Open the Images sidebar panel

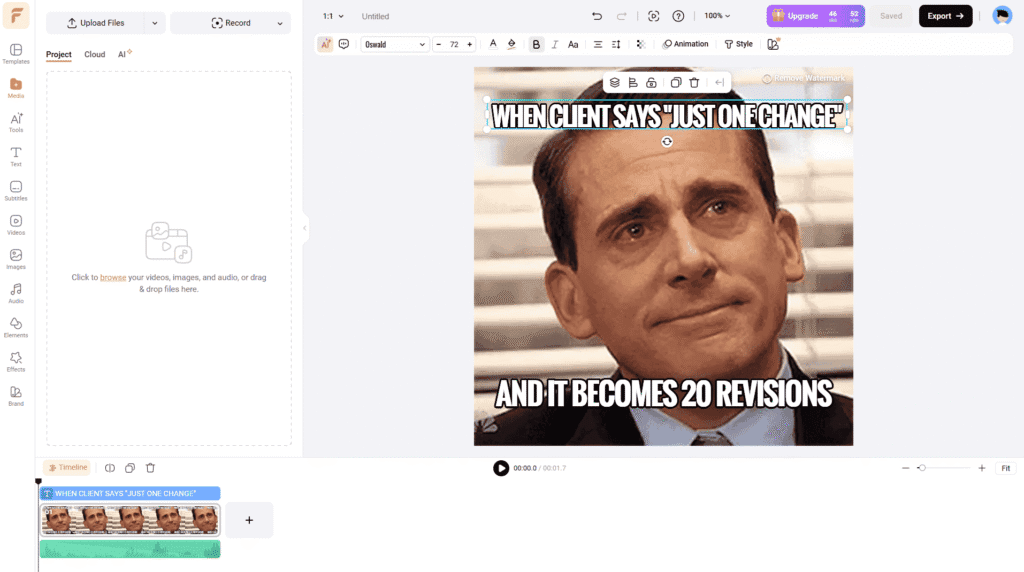click(x=16, y=259)
